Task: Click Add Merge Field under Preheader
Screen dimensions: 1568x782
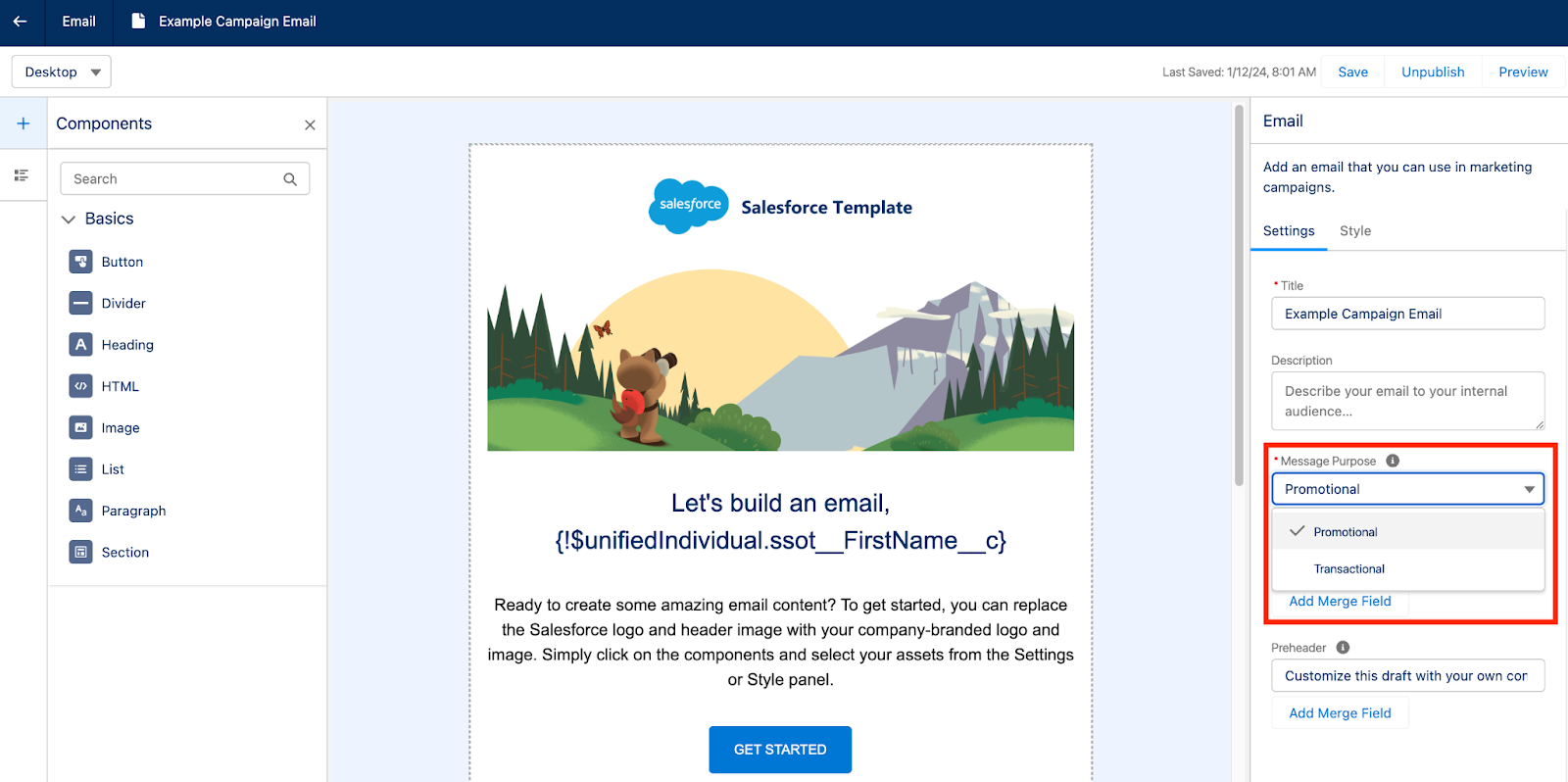Action: click(x=1340, y=713)
